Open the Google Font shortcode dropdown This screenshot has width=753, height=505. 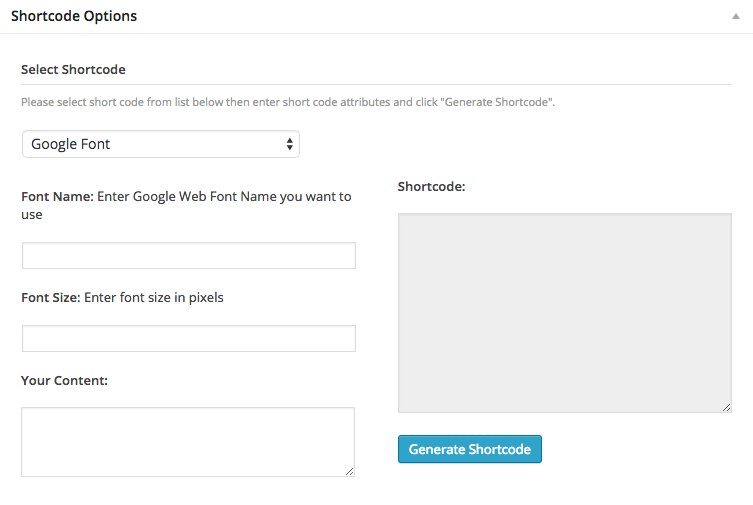tap(160, 144)
